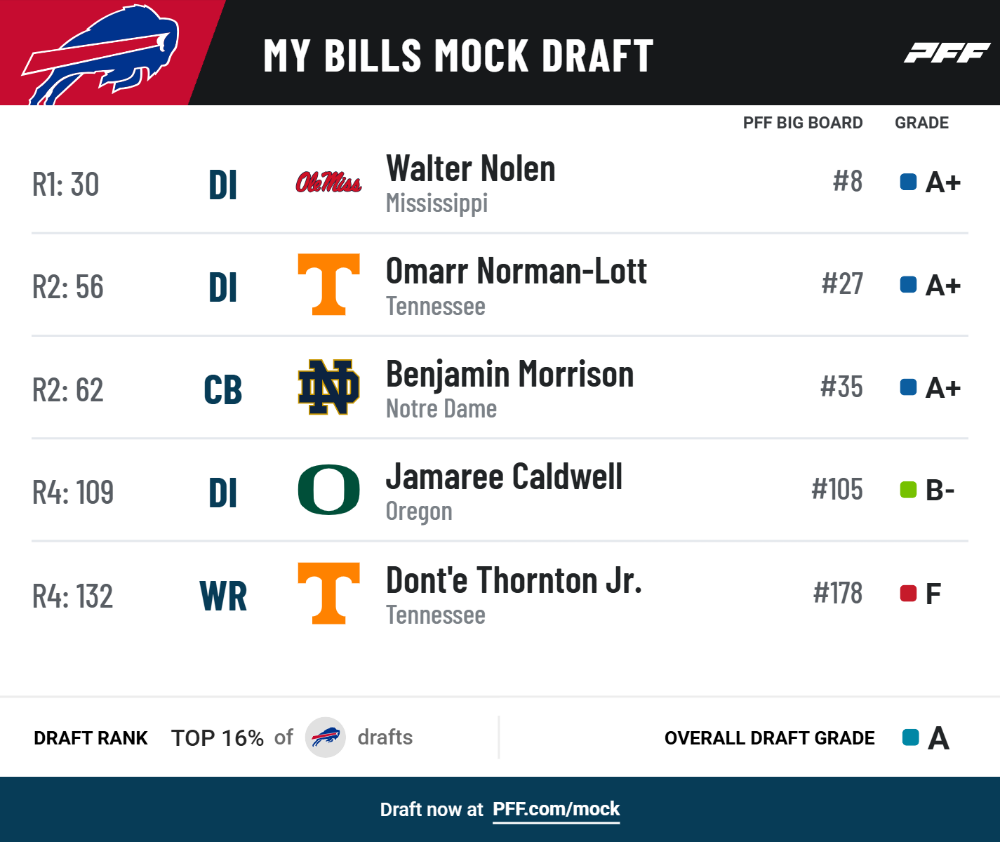
Task: Select the Benjamin Morrison player name
Action: coord(510,374)
